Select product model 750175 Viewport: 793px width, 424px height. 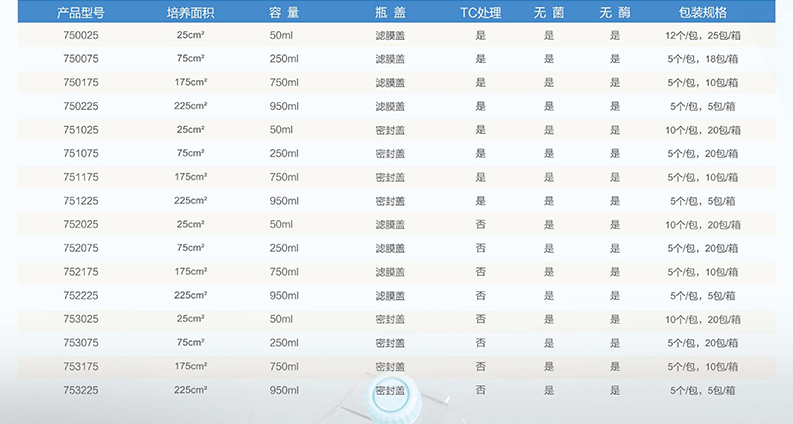(81, 82)
